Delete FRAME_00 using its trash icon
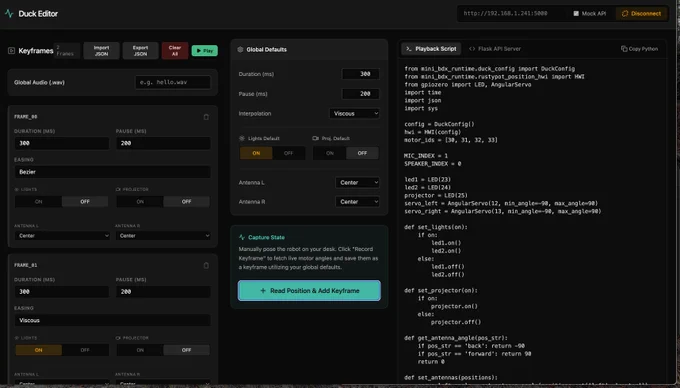 (206, 117)
